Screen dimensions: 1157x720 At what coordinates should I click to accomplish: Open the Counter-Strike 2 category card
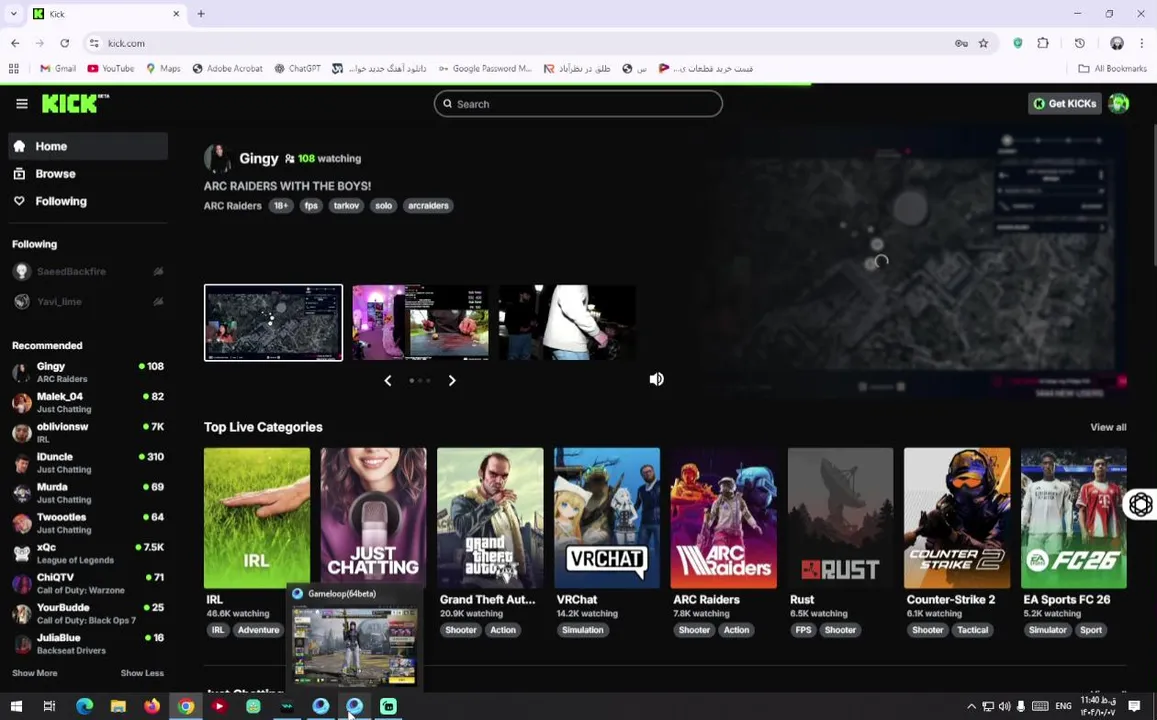click(x=957, y=518)
